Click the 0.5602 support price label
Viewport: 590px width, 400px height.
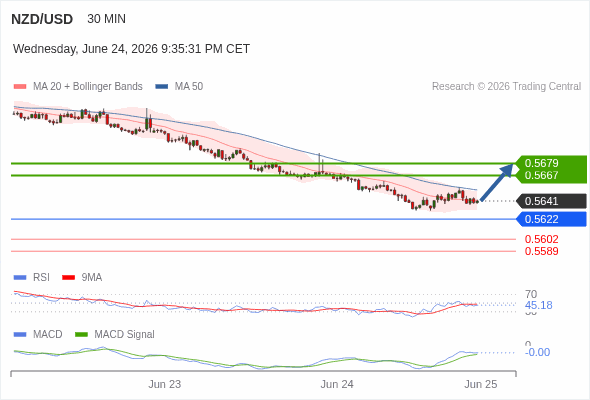[541, 239]
